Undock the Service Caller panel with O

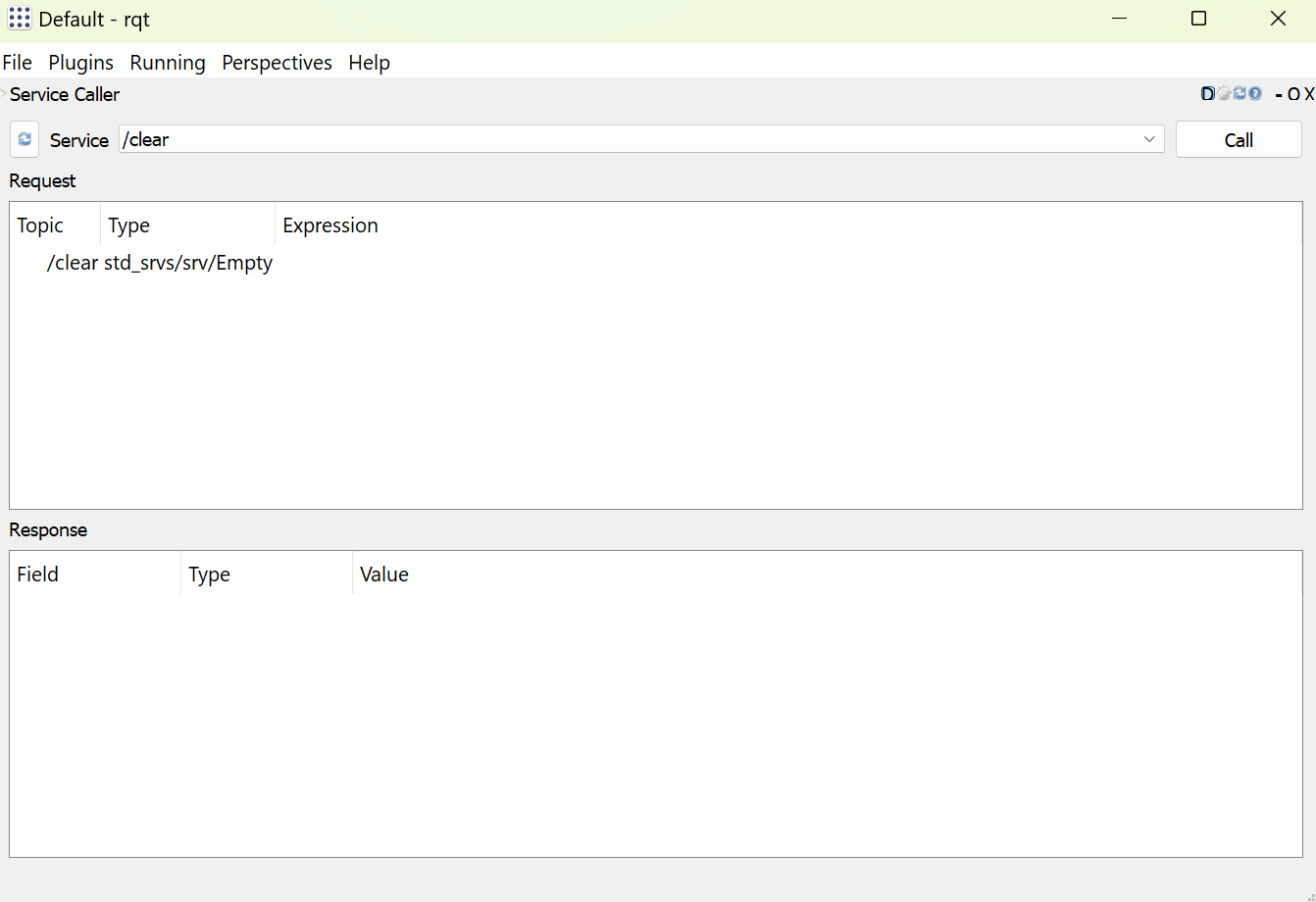(x=1294, y=95)
